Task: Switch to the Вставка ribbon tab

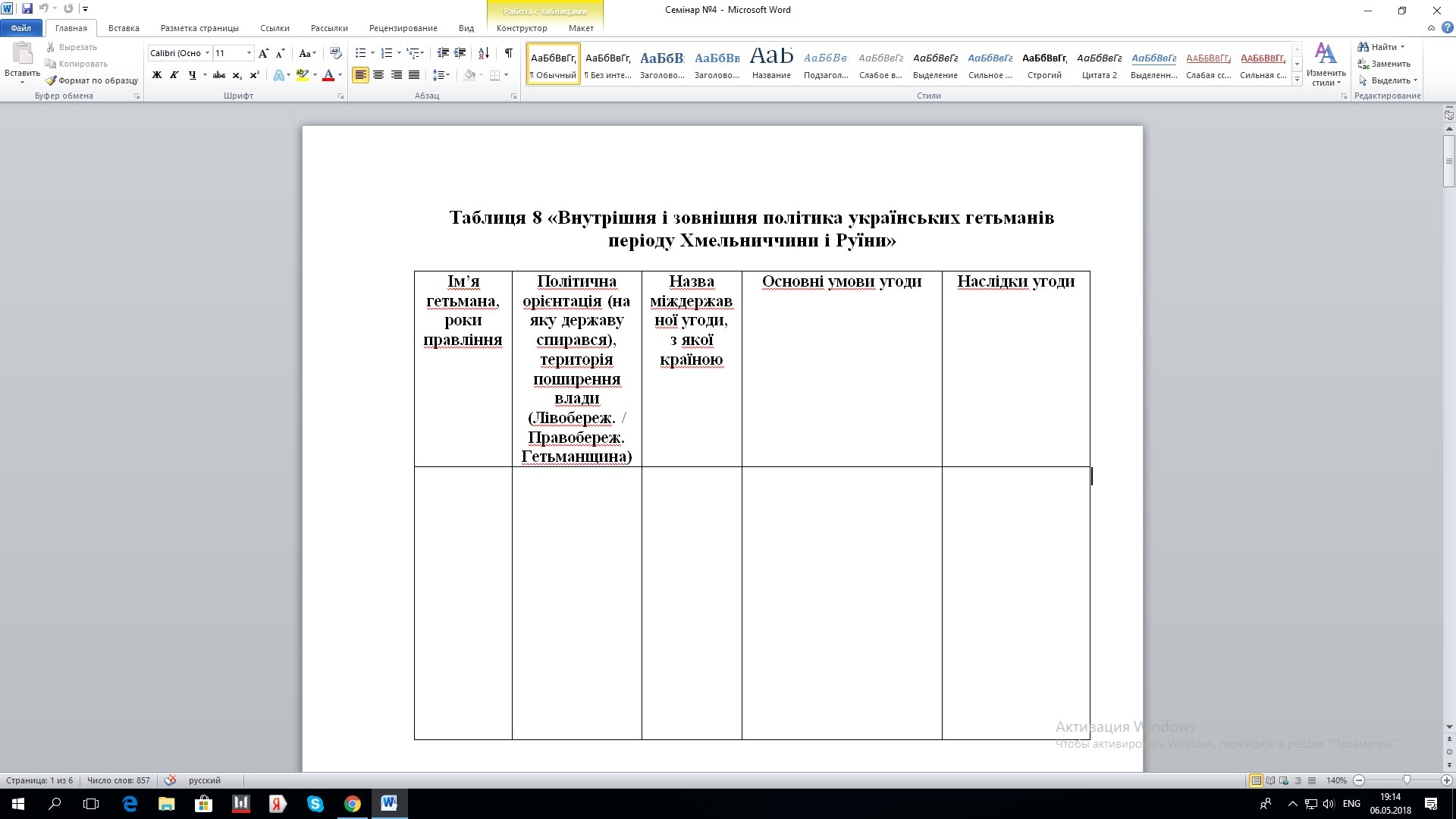Action: coord(123,28)
